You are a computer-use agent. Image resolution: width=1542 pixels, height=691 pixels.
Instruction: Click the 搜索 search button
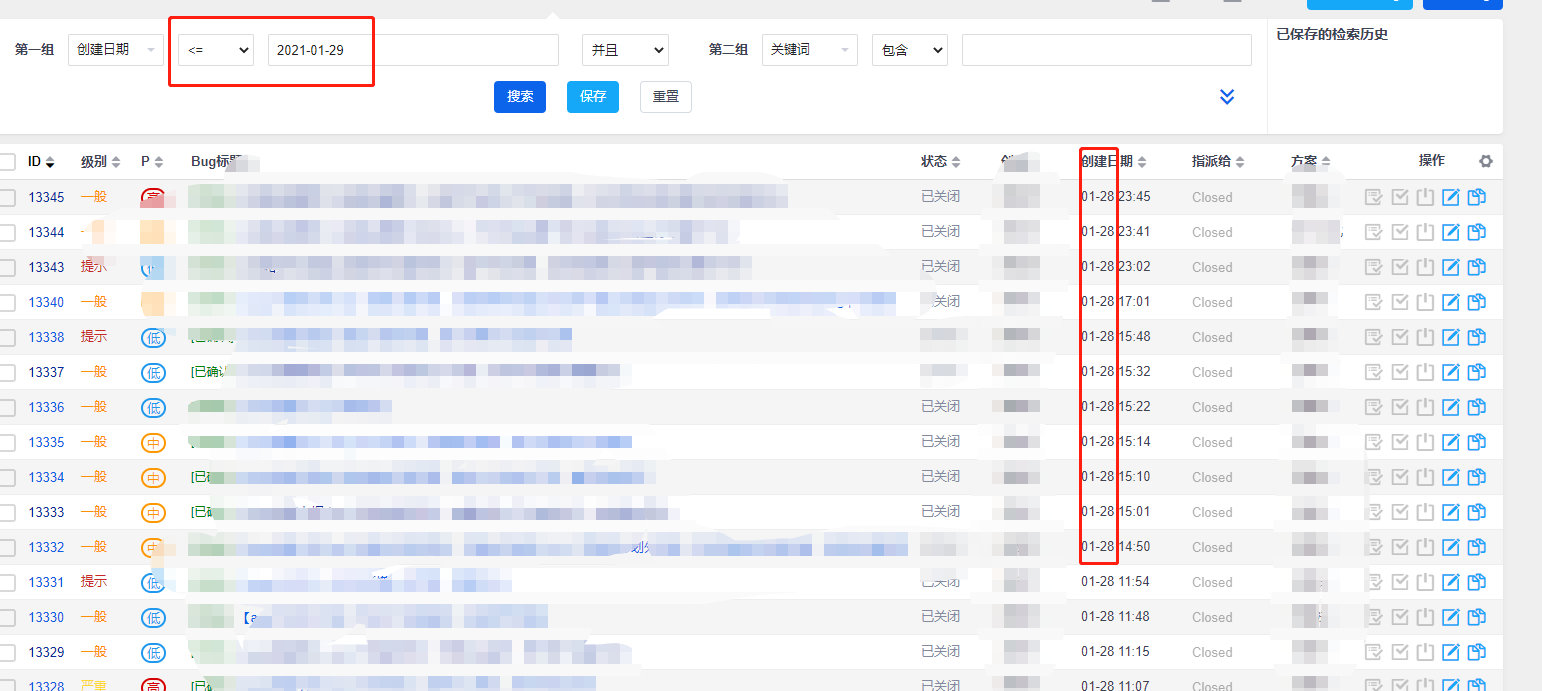pyautogui.click(x=520, y=97)
